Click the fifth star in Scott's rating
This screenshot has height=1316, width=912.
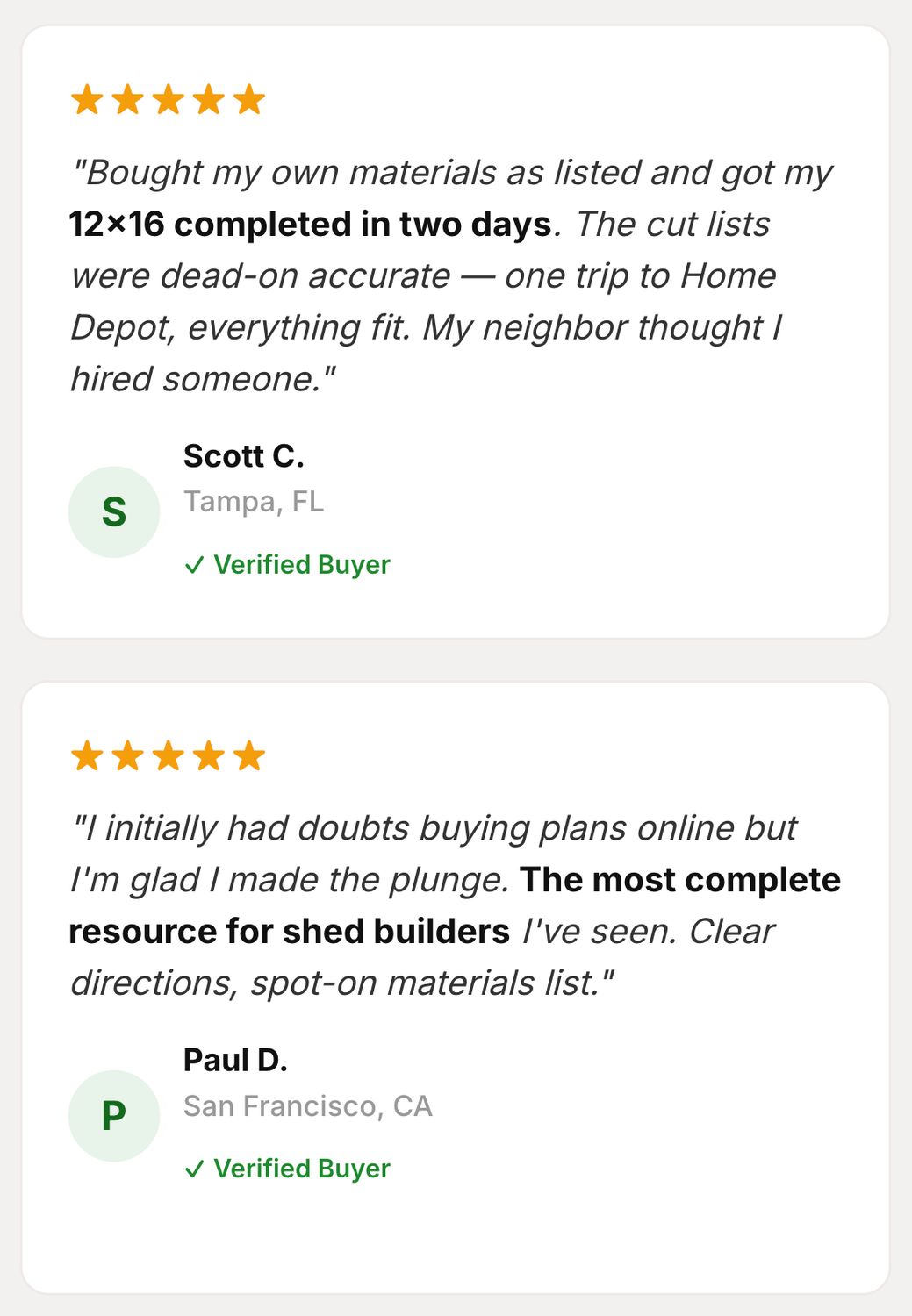(249, 100)
